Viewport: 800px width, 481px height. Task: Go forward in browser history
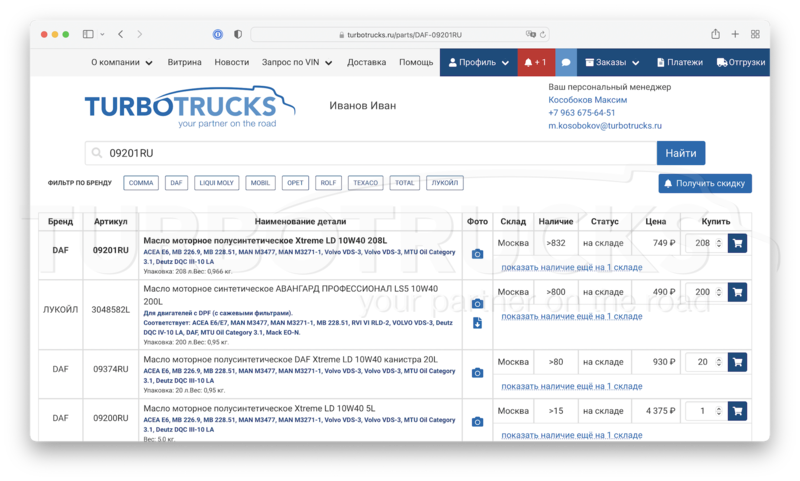[x=139, y=34]
